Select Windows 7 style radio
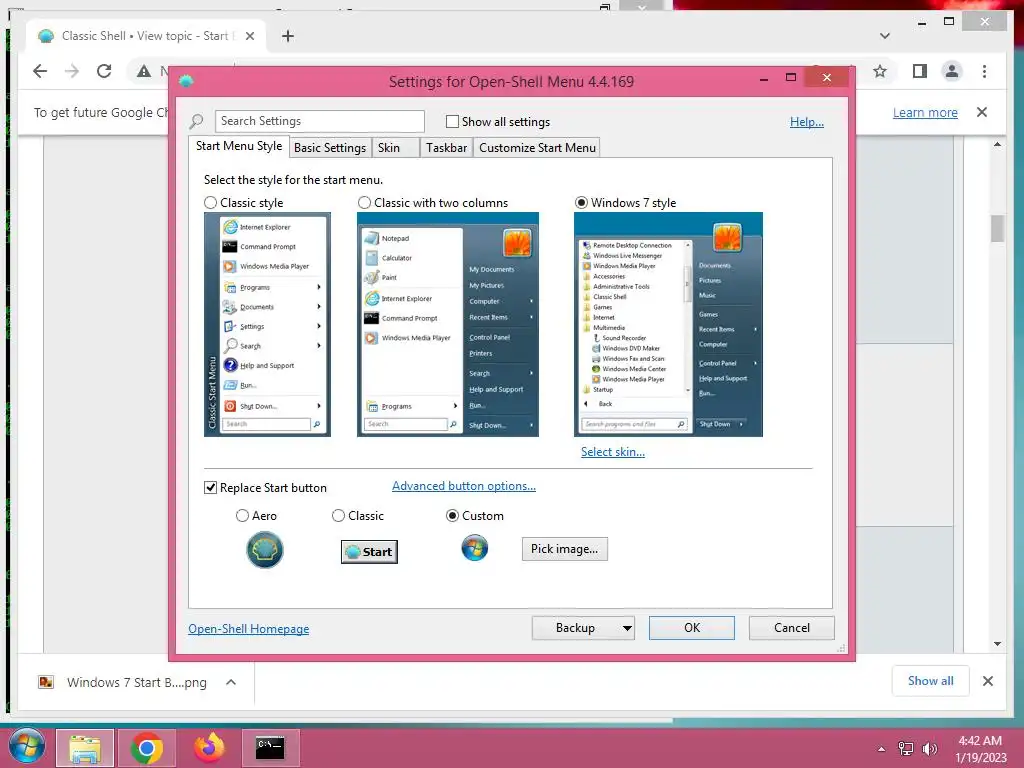 tap(581, 203)
